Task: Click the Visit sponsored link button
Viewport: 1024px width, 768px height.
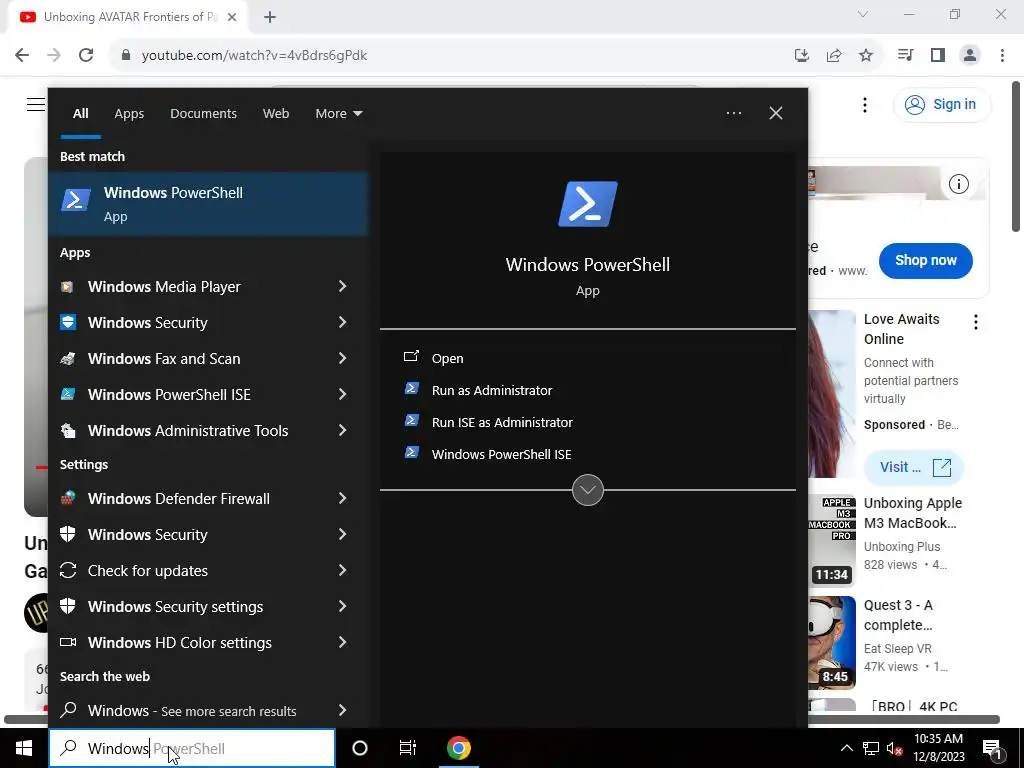Action: pos(914,468)
